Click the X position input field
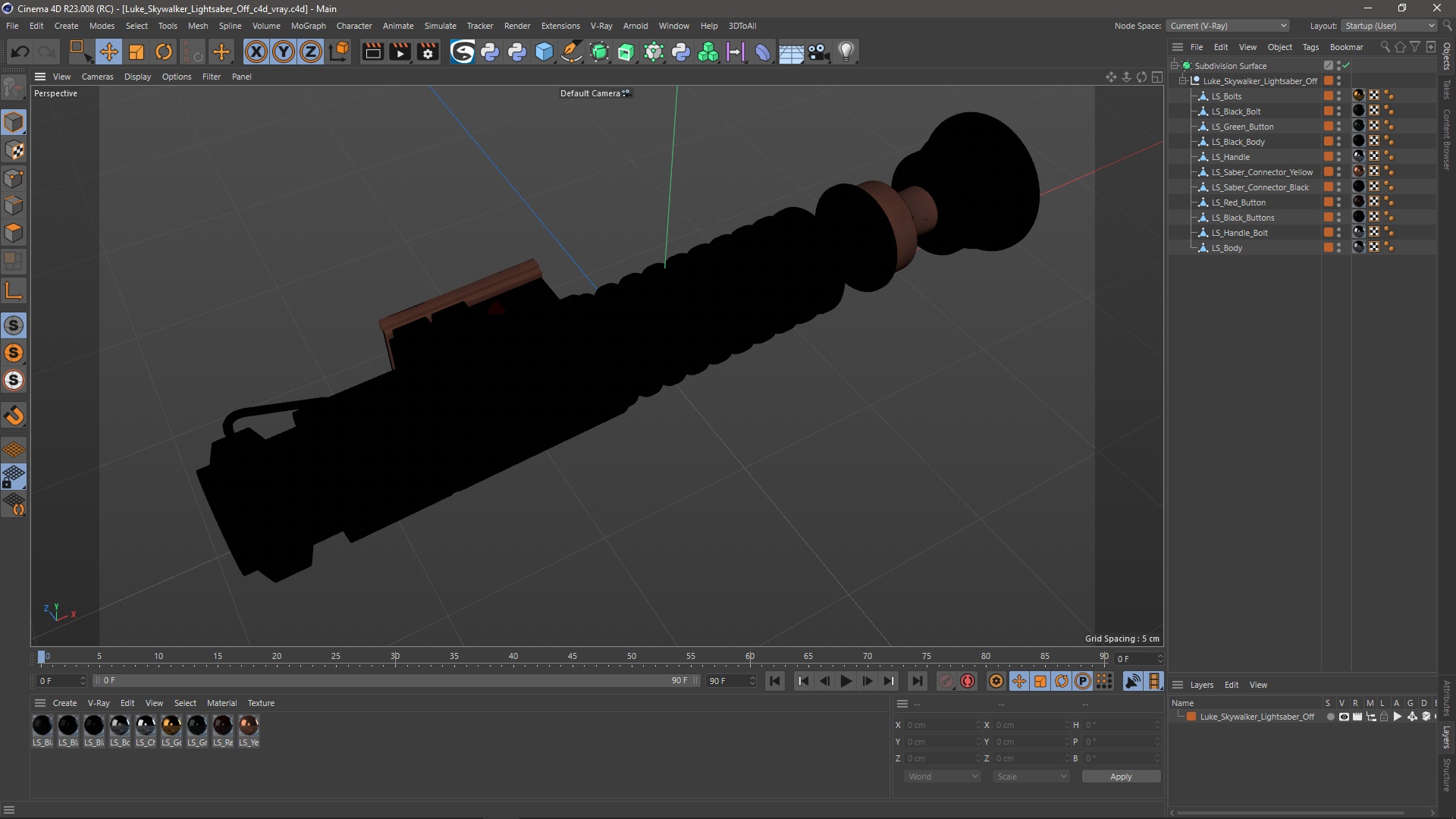 point(943,725)
